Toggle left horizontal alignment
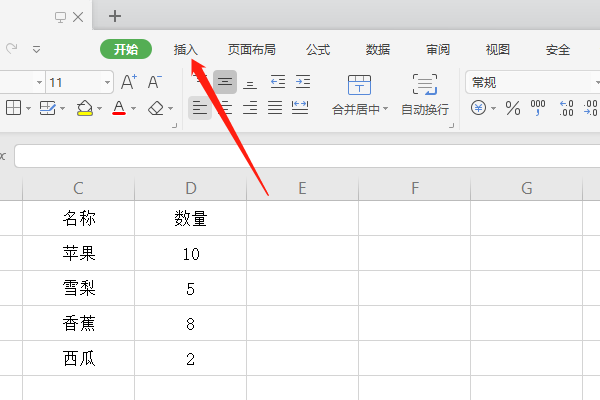This screenshot has height=400, width=600. tap(200, 108)
